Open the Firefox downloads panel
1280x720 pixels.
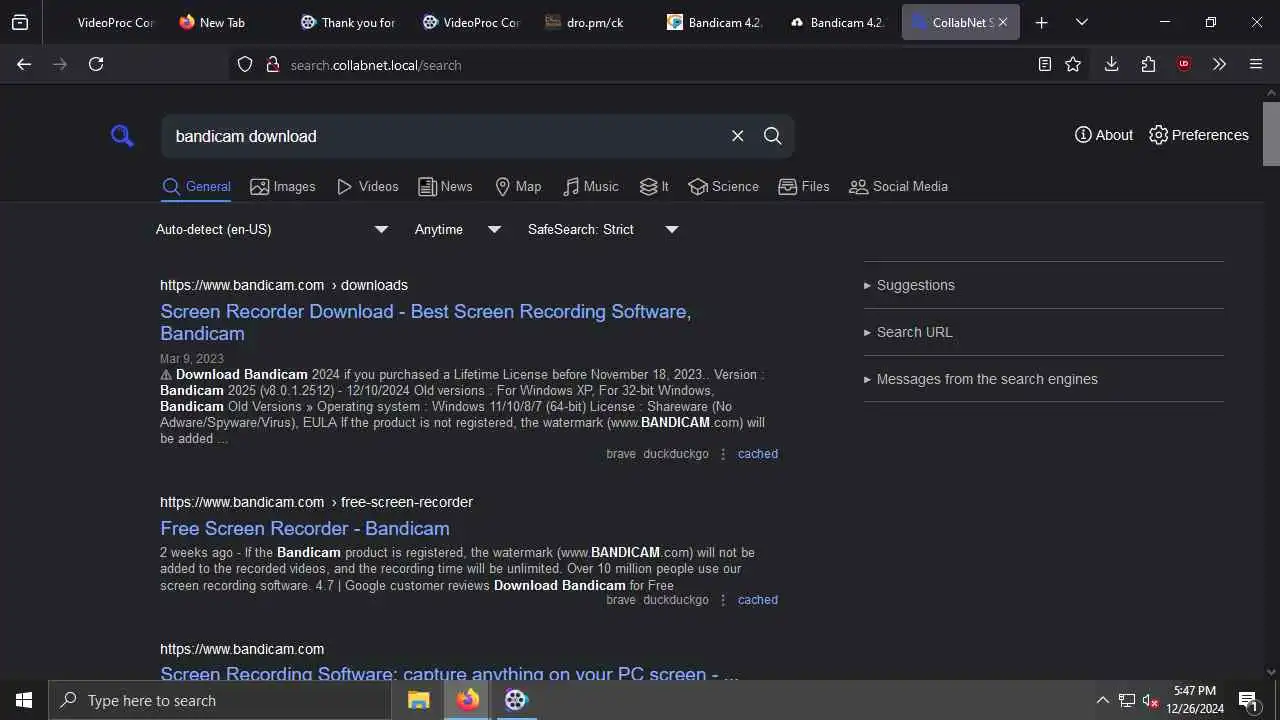tap(1111, 64)
